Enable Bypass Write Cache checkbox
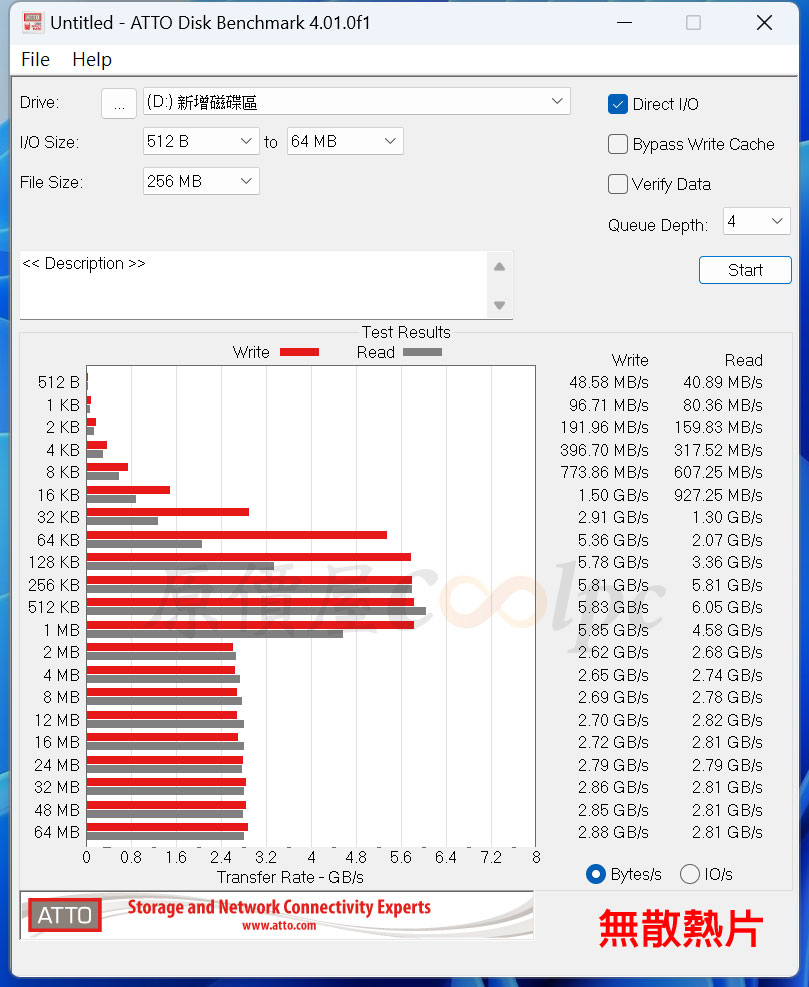Screen dimensions: 809x987 [618, 144]
